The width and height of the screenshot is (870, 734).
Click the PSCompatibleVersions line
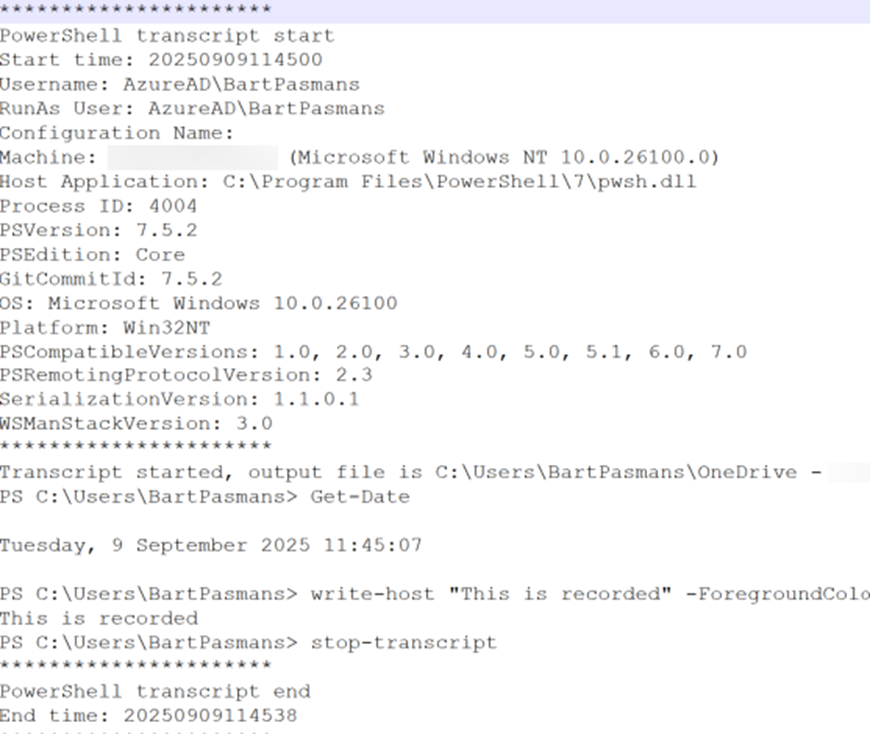373,352
